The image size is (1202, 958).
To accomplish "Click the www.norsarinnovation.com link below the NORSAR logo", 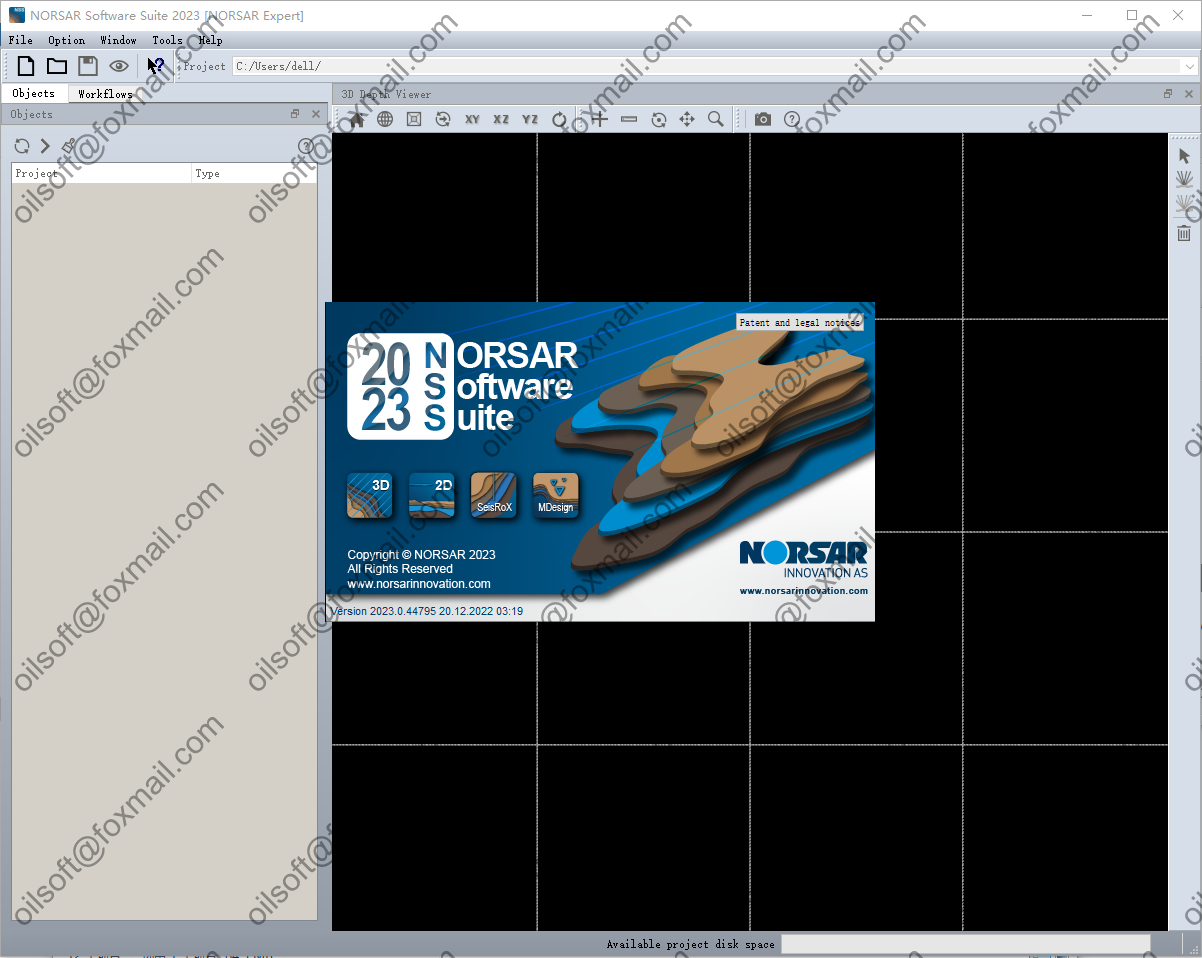I will click(x=804, y=591).
